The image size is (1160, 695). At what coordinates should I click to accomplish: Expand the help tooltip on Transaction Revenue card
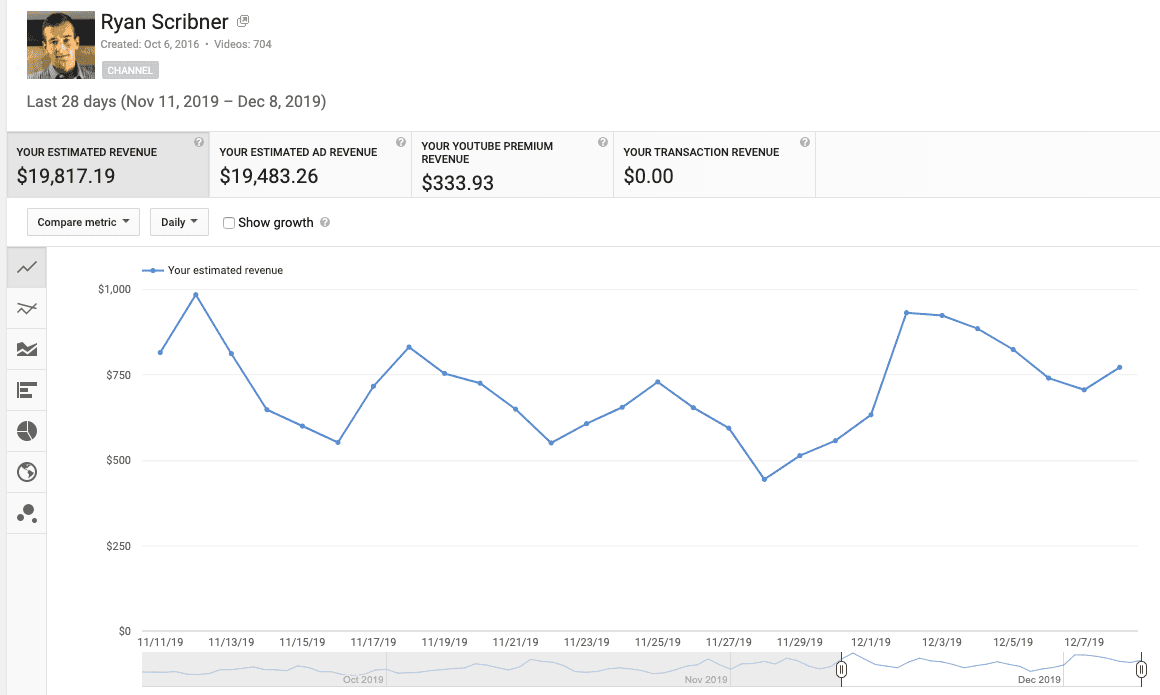(804, 142)
